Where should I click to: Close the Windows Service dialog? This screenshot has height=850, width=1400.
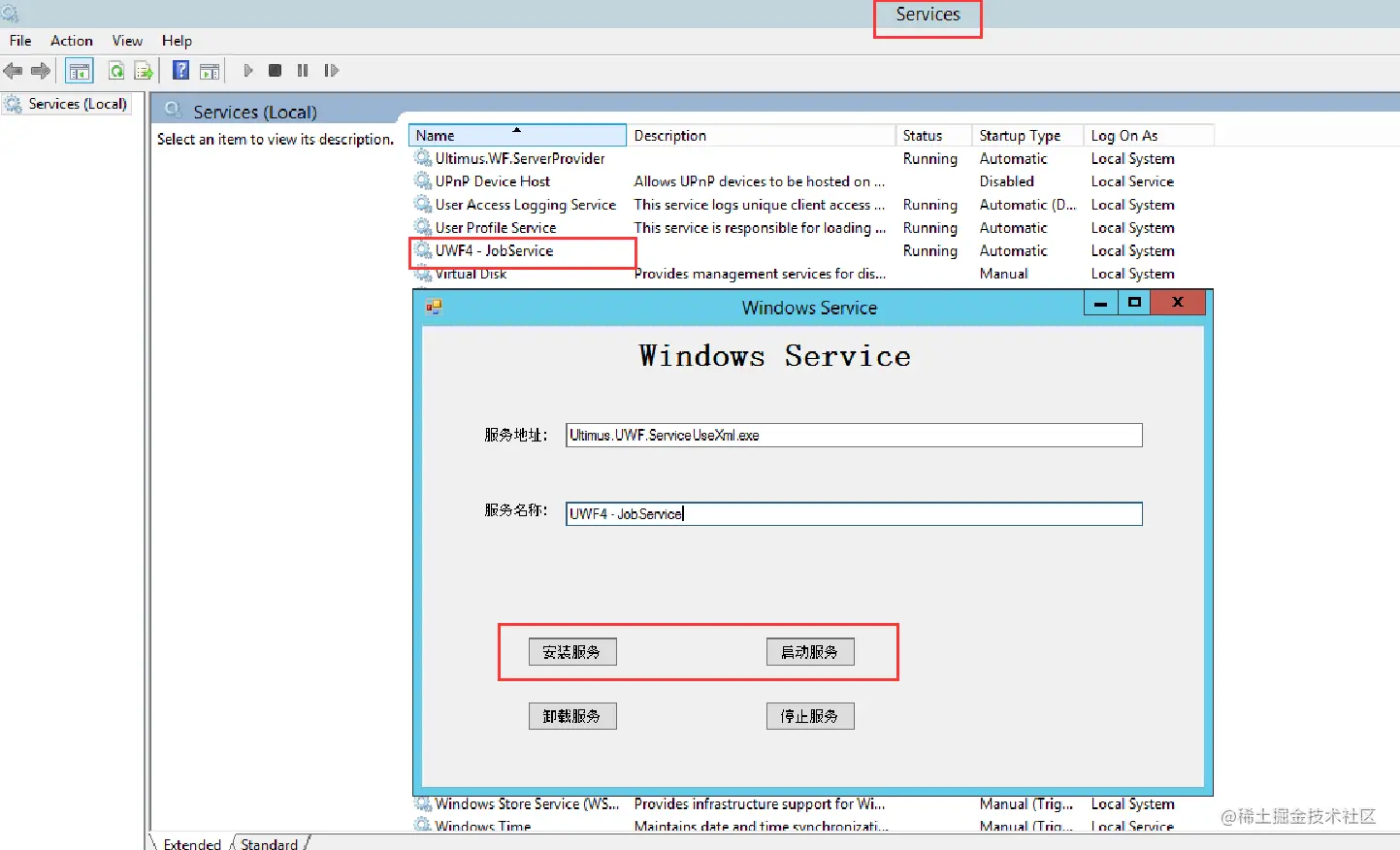pyautogui.click(x=1178, y=303)
